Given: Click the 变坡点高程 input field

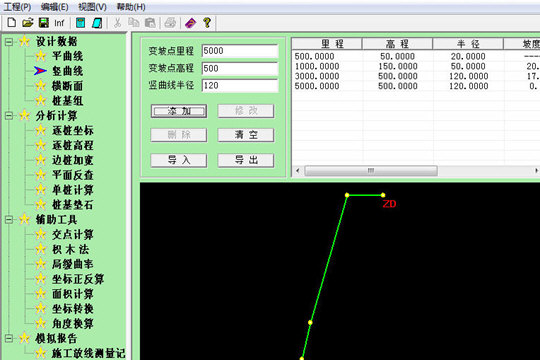Looking at the screenshot, I should tap(240, 68).
